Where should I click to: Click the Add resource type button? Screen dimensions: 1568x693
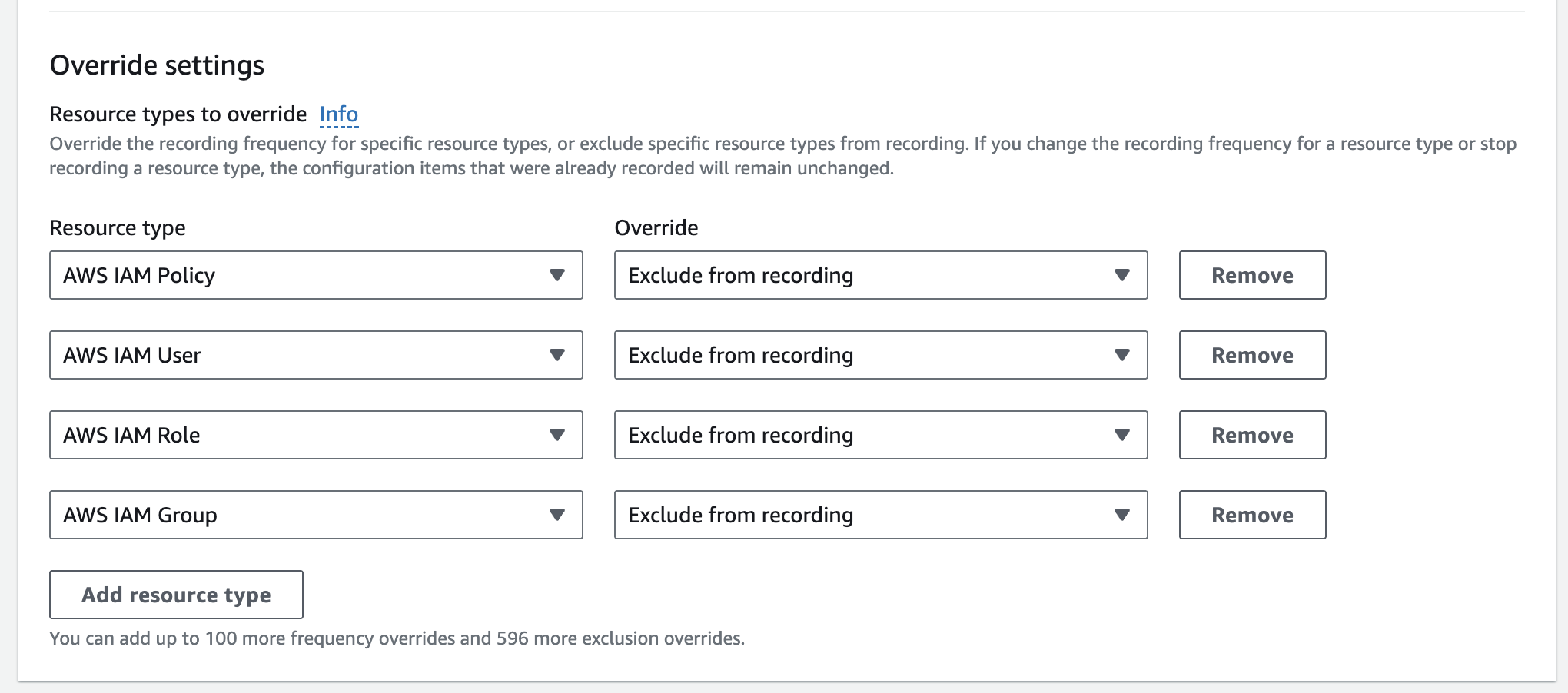(176, 595)
